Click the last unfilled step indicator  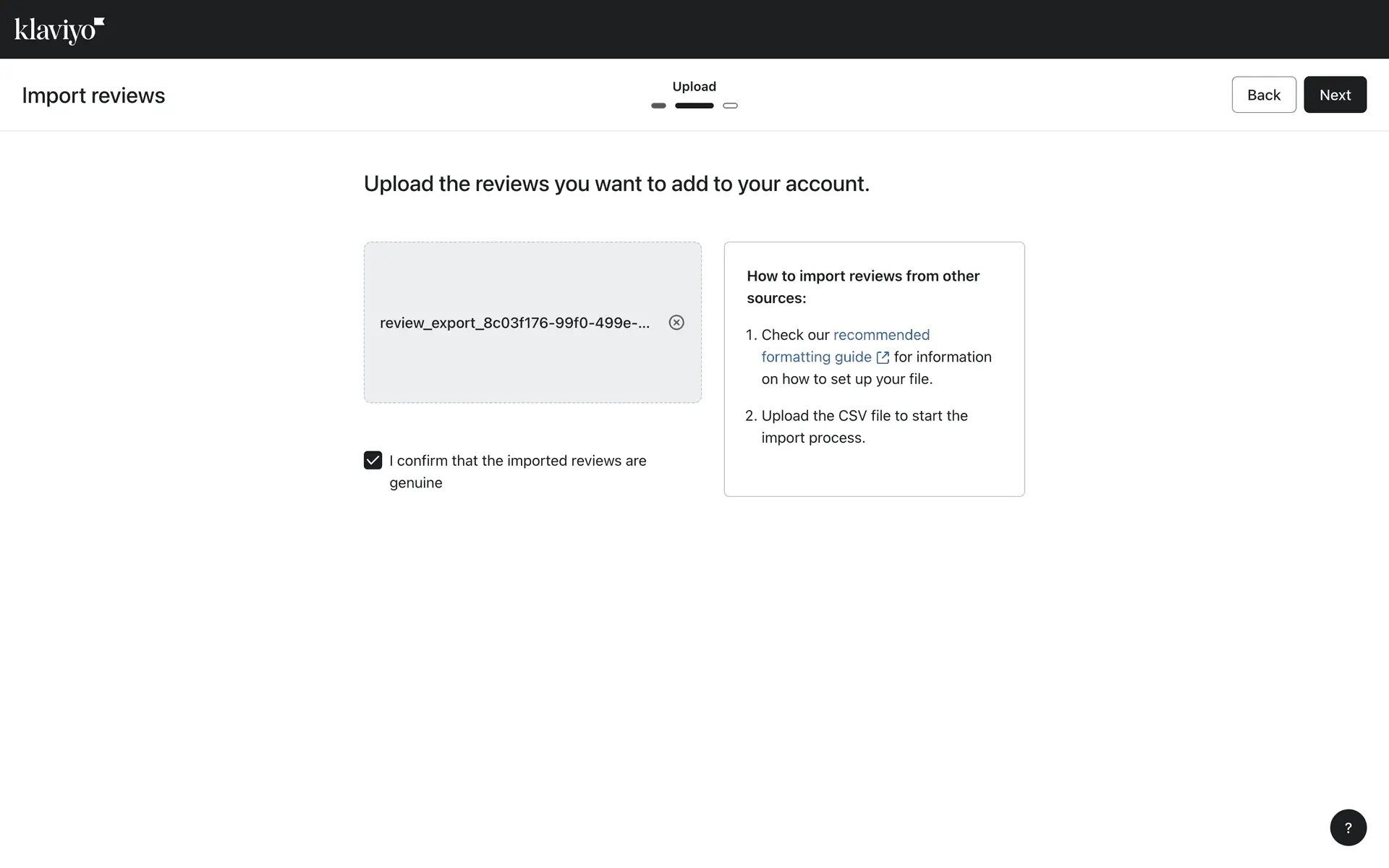pyautogui.click(x=730, y=106)
